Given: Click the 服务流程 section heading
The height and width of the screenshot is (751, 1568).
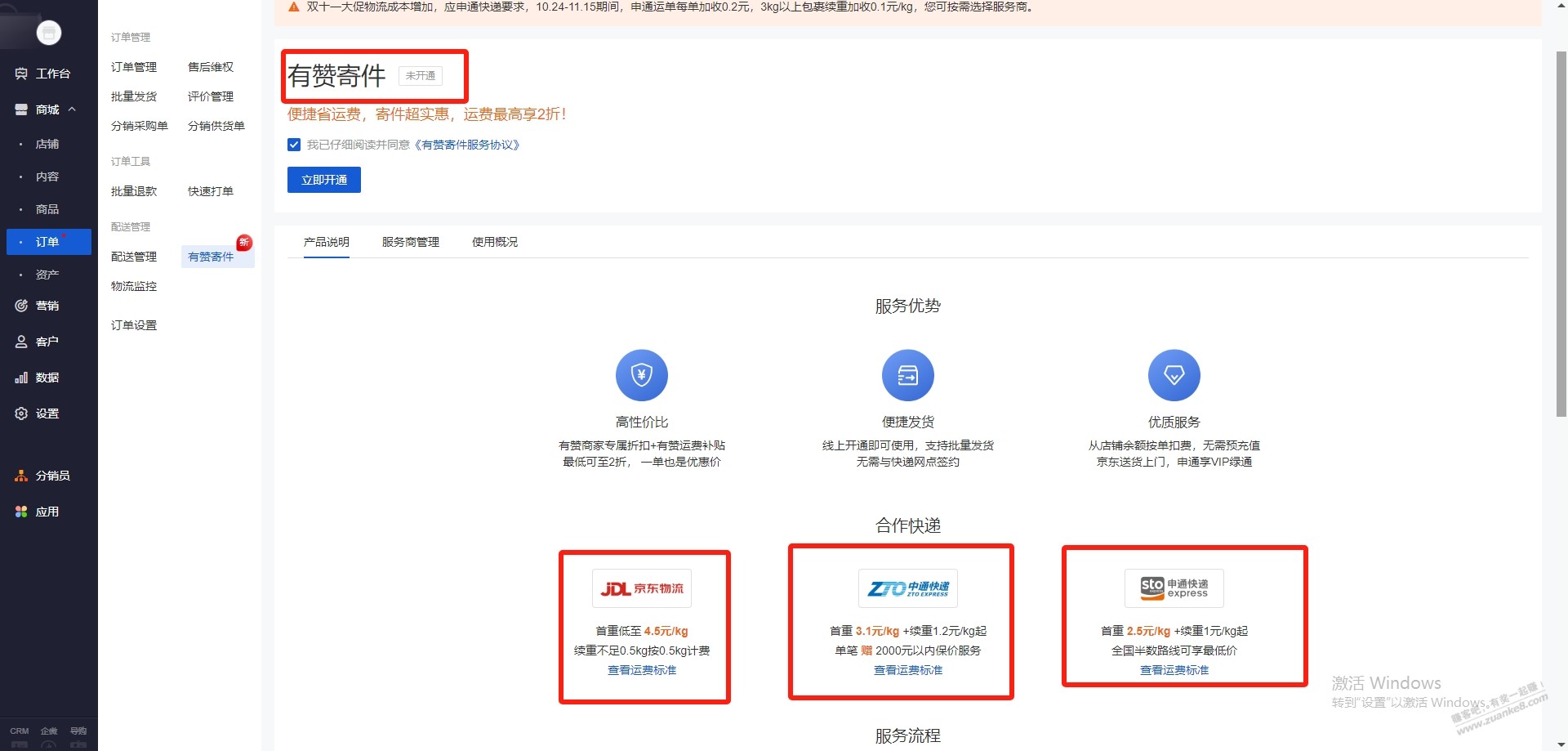Looking at the screenshot, I should click(908, 735).
